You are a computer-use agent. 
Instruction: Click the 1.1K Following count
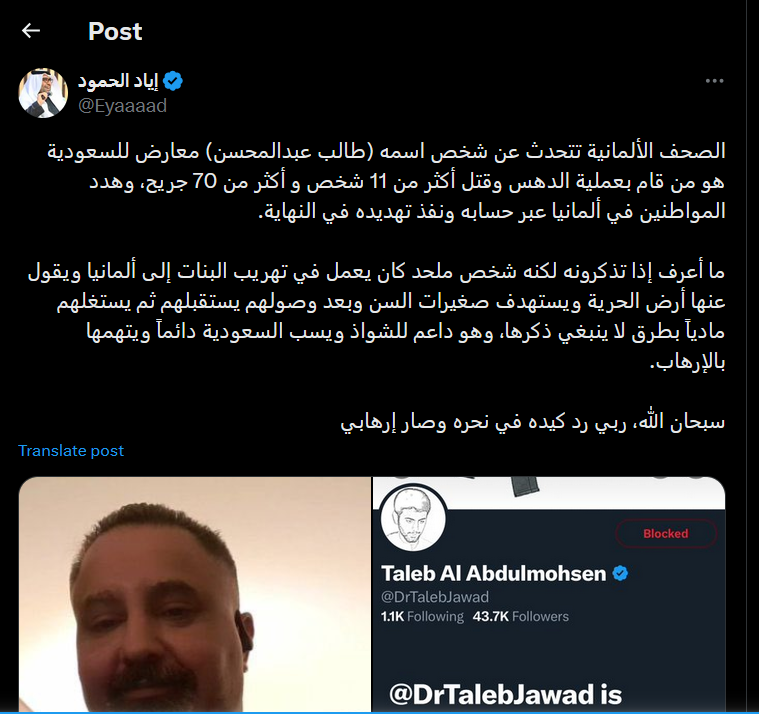422,616
